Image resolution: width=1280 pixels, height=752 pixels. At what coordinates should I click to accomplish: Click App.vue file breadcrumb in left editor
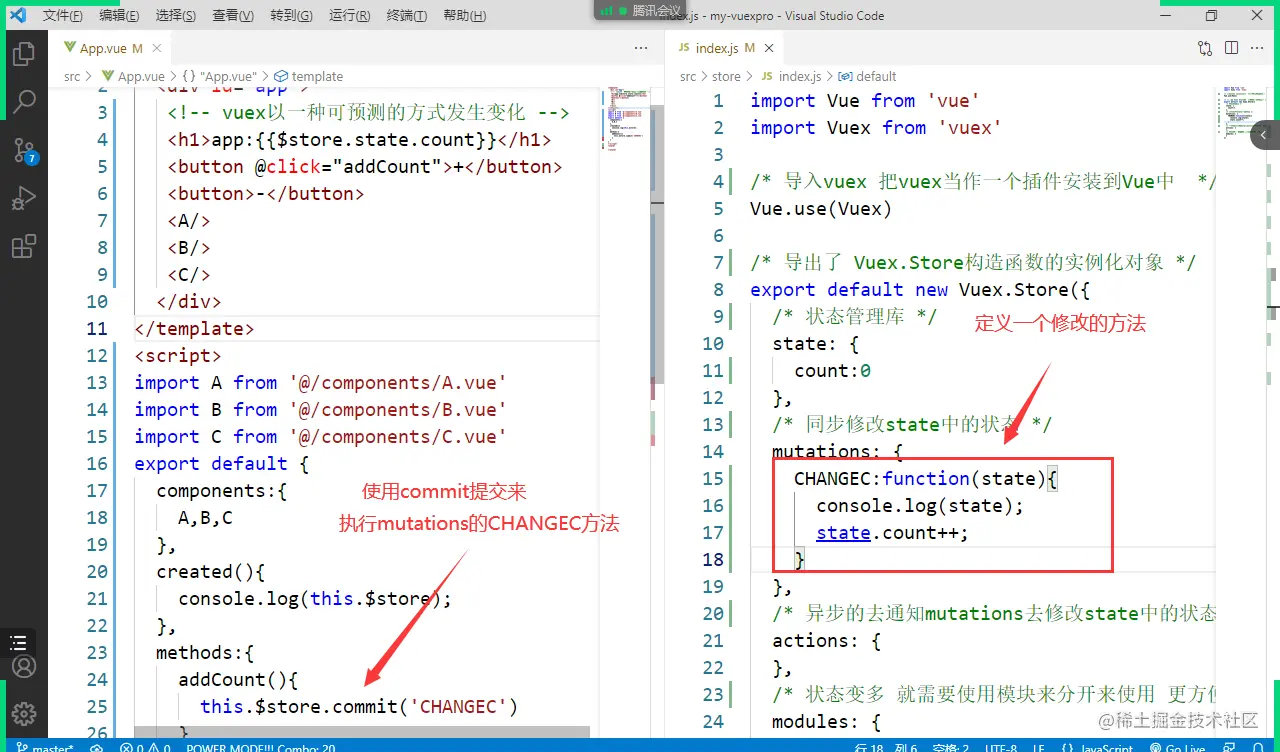(134, 76)
